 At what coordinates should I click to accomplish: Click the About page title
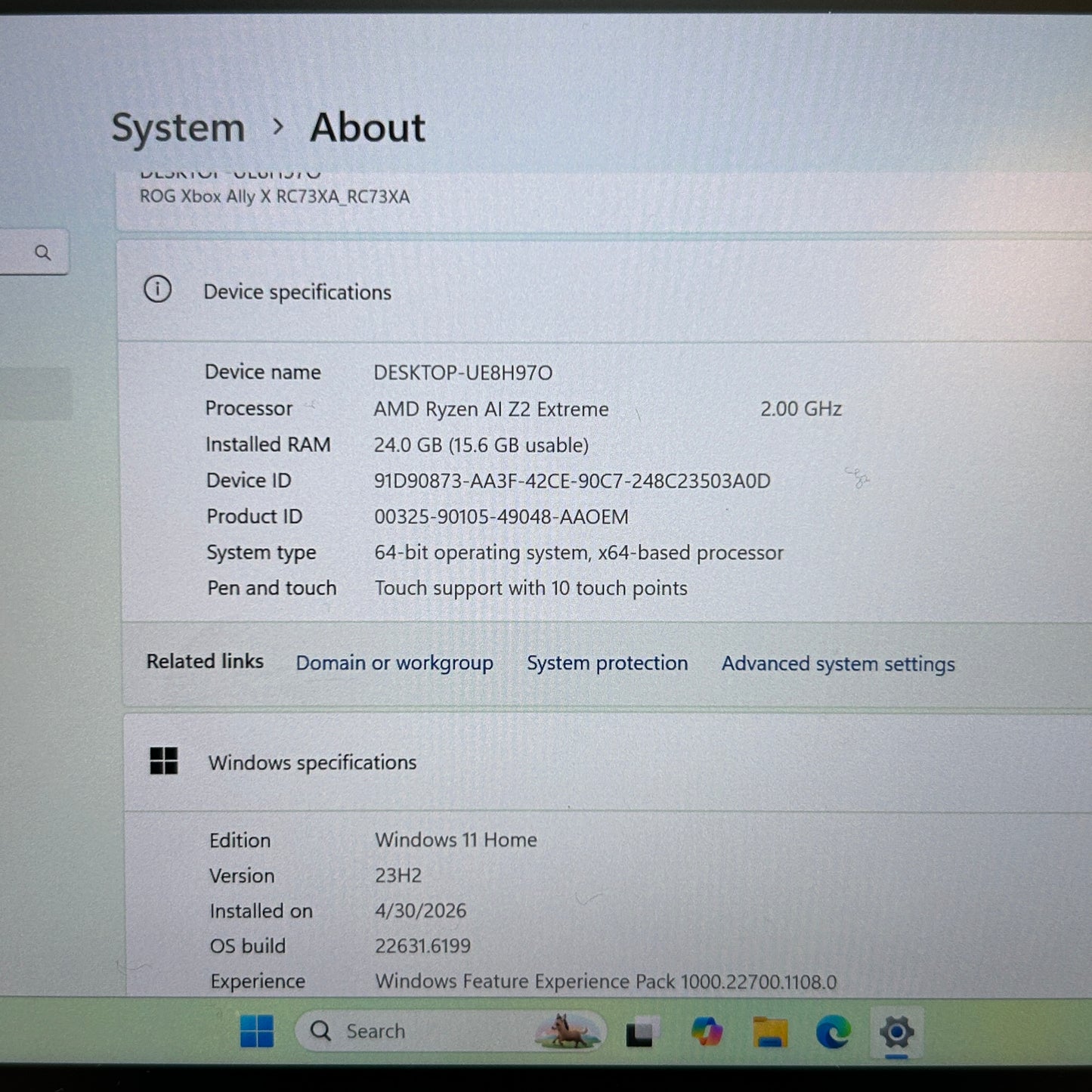pyautogui.click(x=368, y=127)
